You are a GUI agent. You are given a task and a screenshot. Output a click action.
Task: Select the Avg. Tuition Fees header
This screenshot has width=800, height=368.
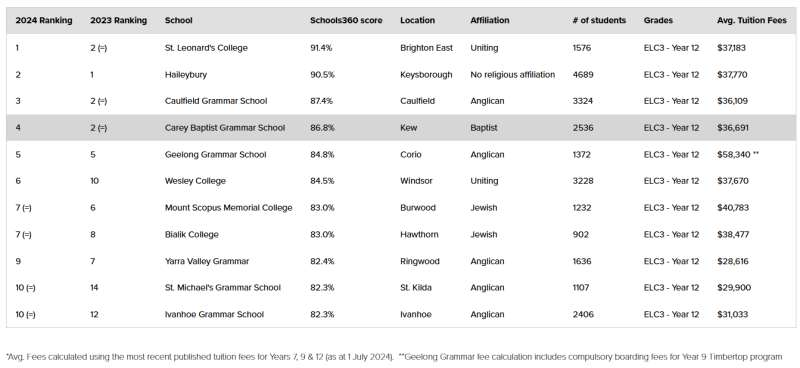click(x=752, y=21)
